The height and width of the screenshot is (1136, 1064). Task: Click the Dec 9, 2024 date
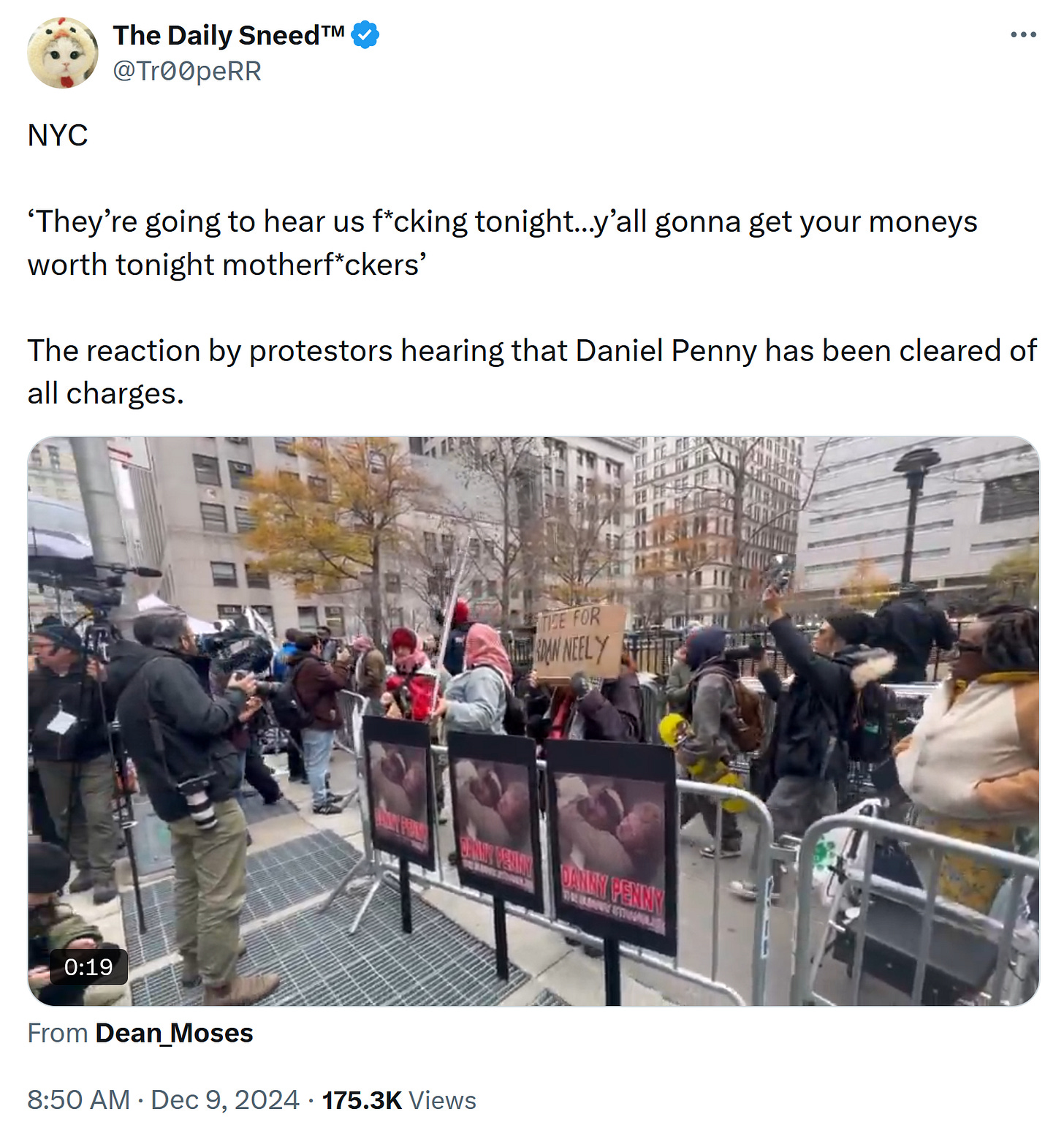pos(225,1099)
